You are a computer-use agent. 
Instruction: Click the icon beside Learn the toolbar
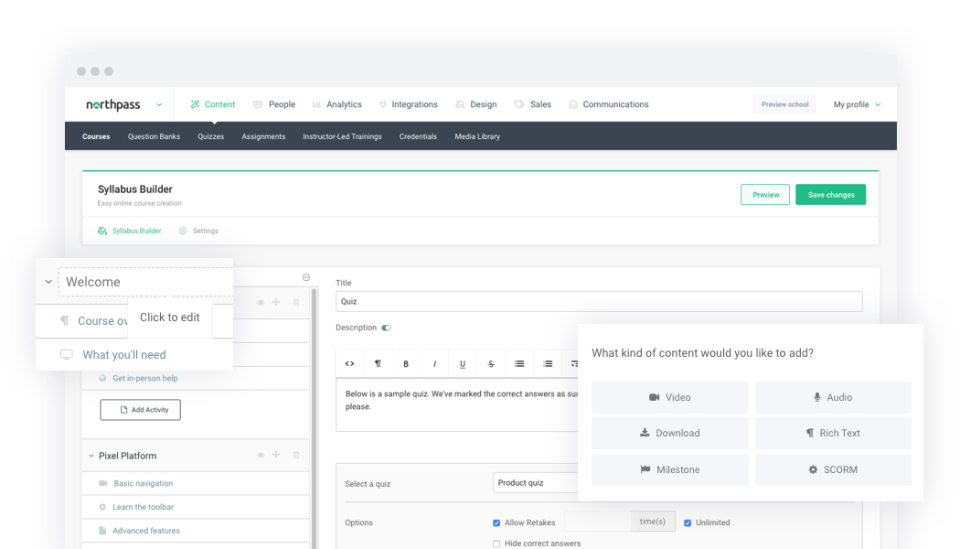(102, 507)
